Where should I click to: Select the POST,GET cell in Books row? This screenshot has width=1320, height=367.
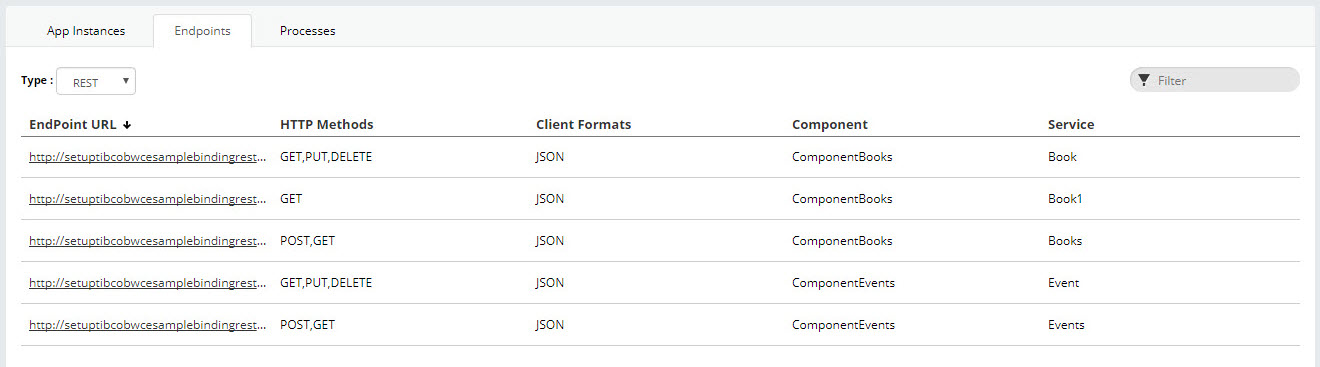tap(308, 241)
